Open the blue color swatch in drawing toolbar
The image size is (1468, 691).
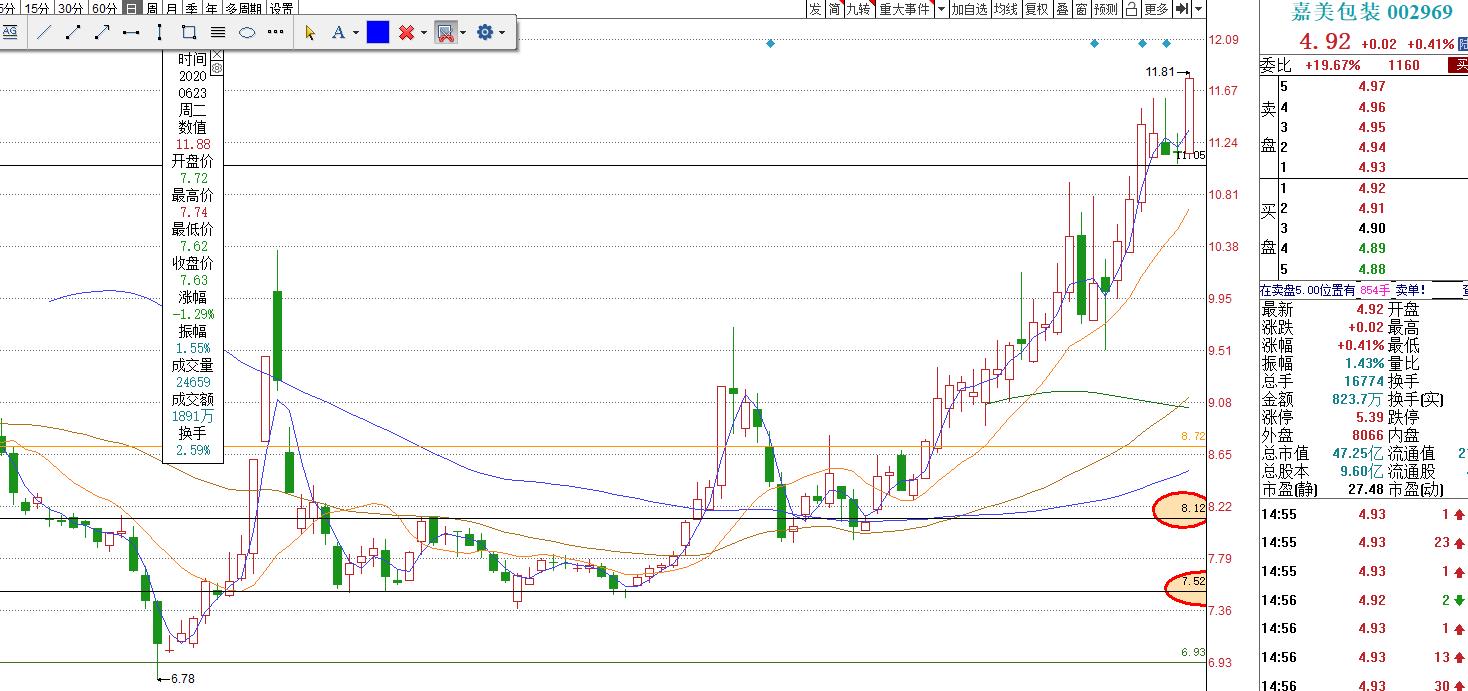click(x=378, y=33)
